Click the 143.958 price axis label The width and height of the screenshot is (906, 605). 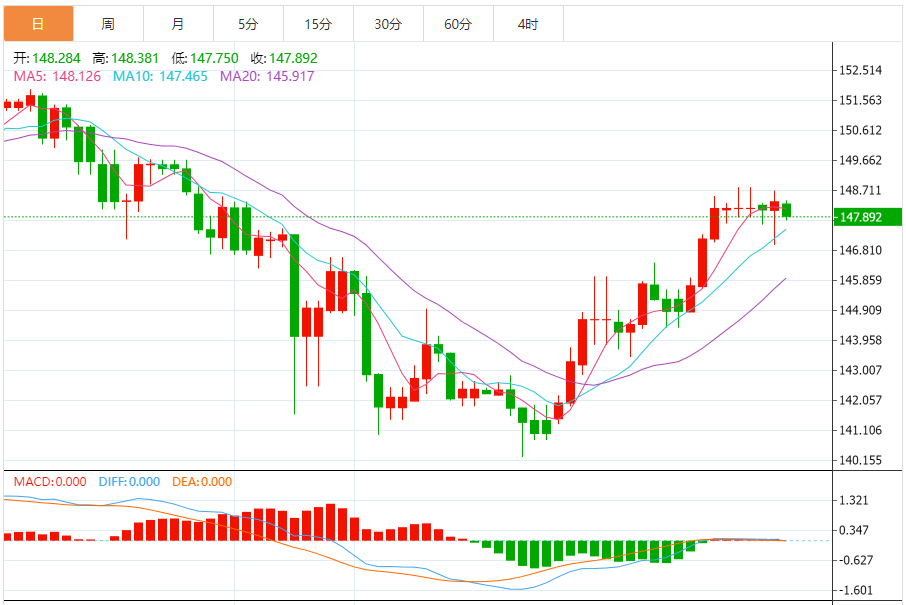tap(860, 340)
